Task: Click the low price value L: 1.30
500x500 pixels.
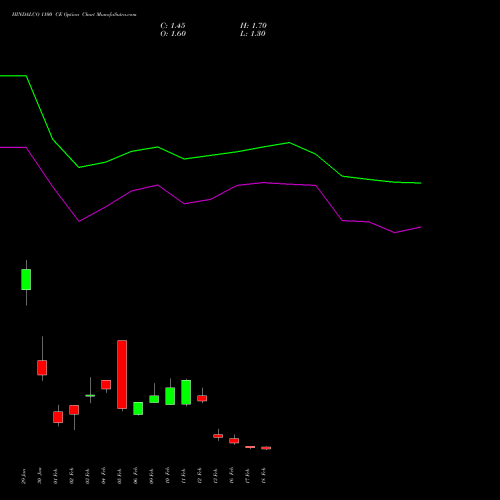Action: pyautogui.click(x=253, y=34)
